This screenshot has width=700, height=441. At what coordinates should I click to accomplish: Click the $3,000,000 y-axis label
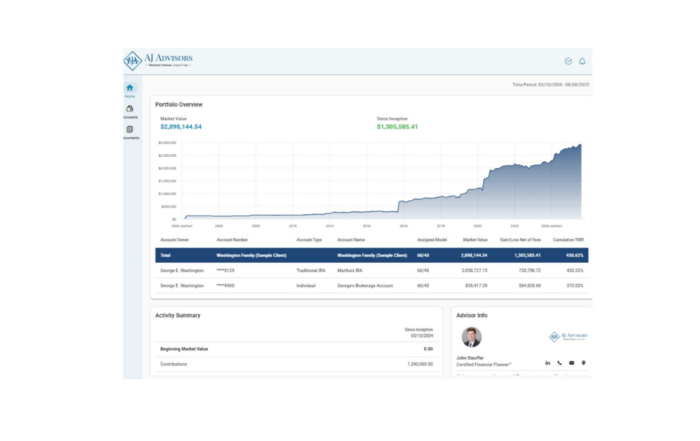[x=167, y=143]
